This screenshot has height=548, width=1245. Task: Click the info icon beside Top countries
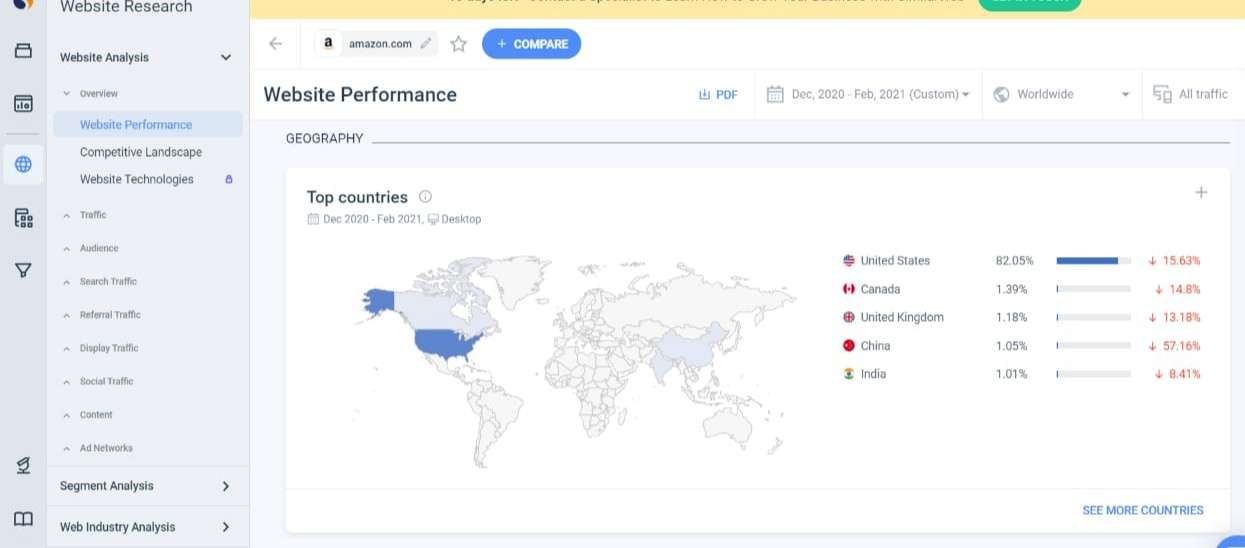(x=425, y=196)
